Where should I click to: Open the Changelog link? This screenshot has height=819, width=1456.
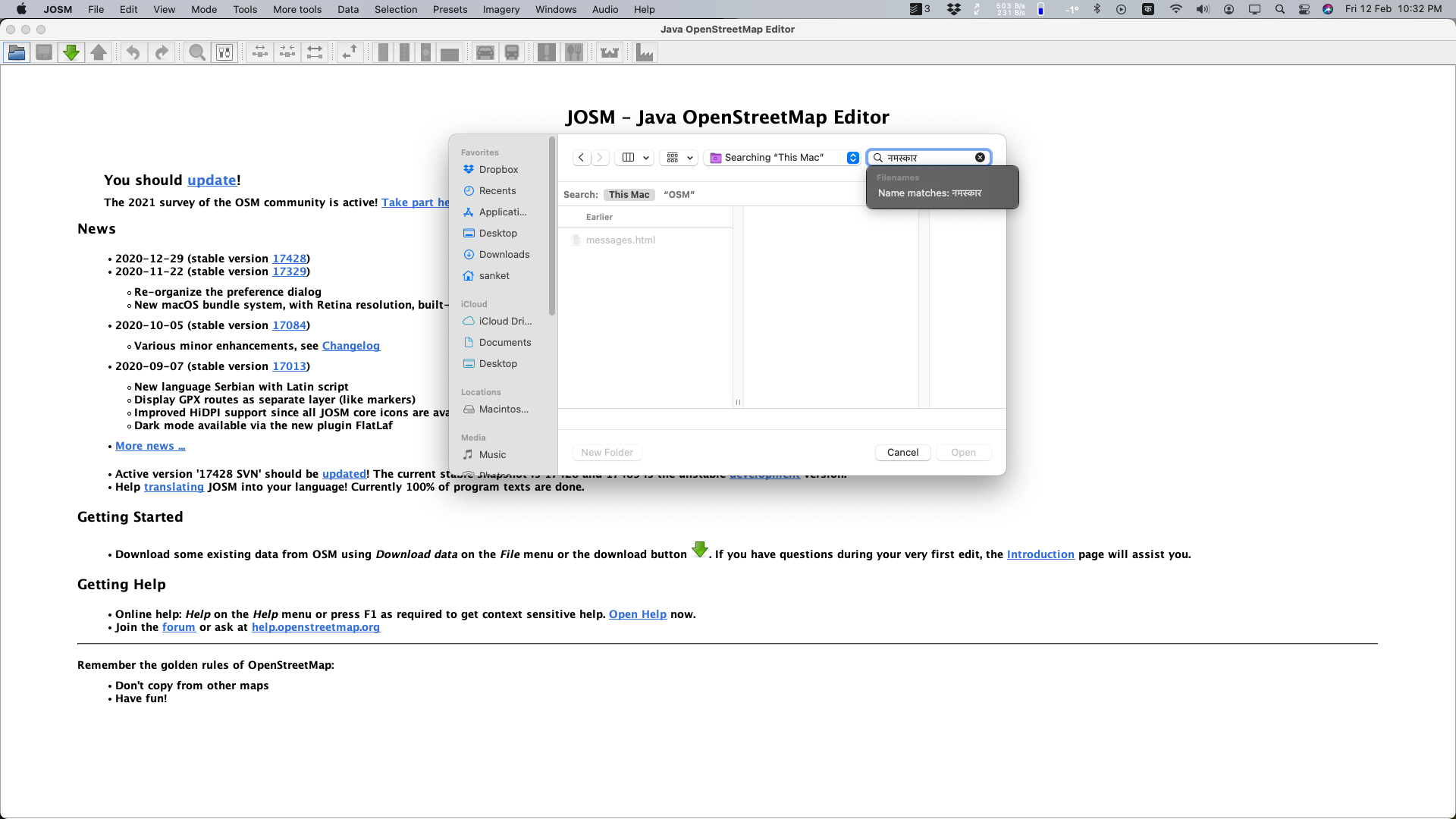pos(351,346)
